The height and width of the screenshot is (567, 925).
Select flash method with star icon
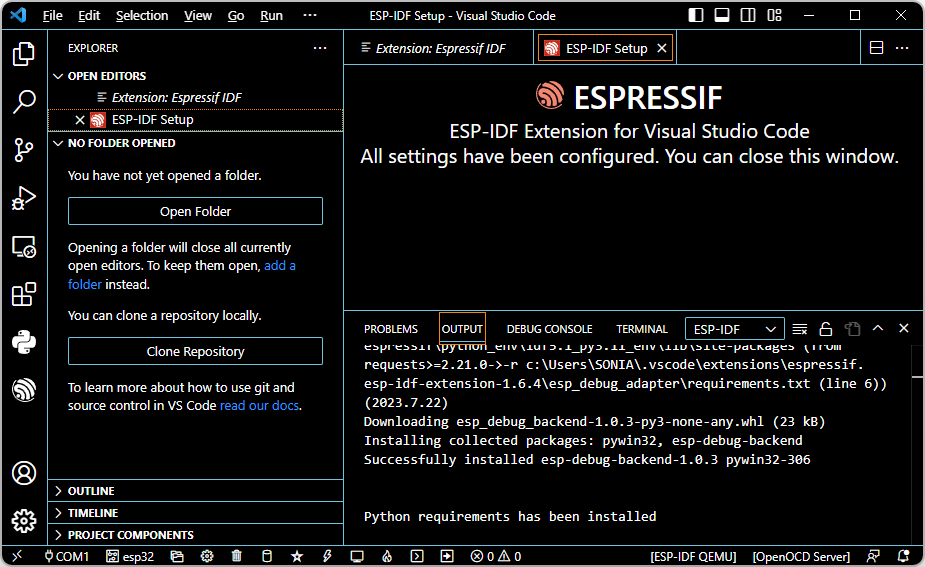[297, 556]
